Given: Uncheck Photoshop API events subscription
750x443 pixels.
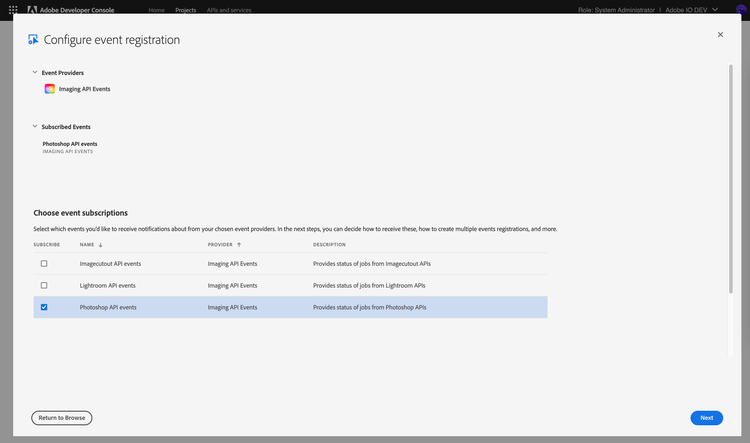Looking at the screenshot, I should pyautogui.click(x=44, y=307).
